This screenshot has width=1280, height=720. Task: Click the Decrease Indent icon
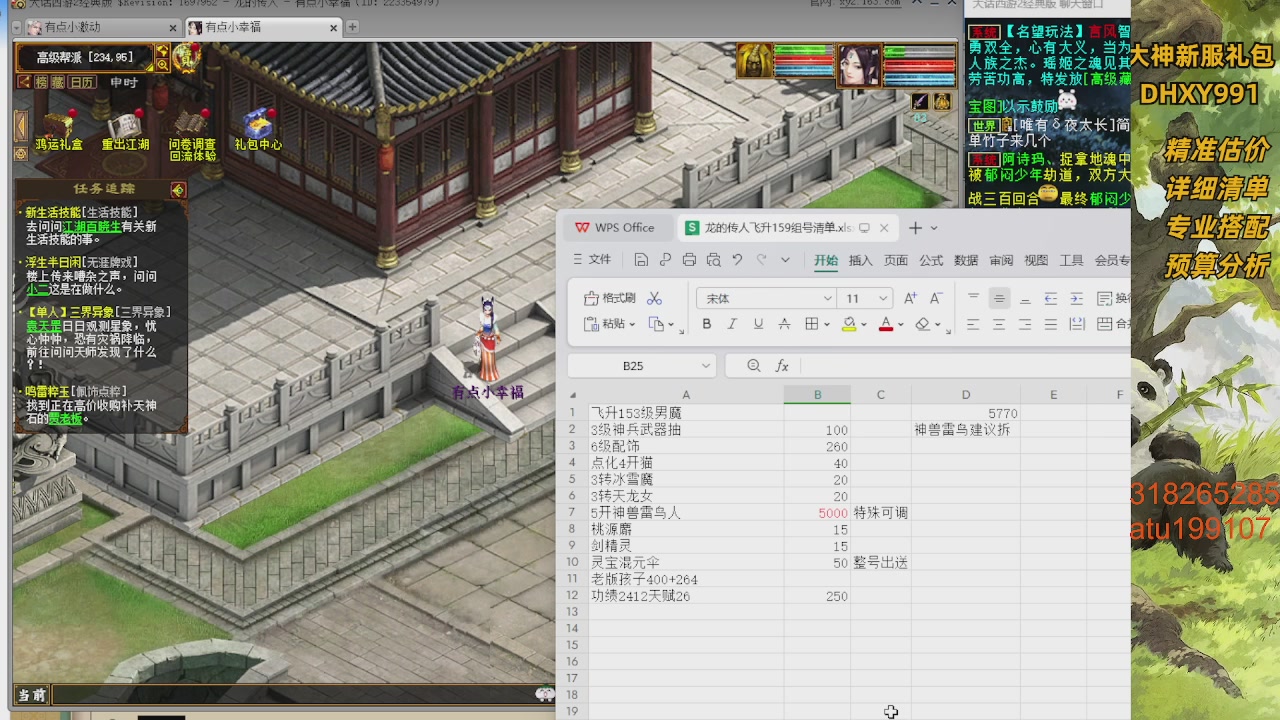[1051, 298]
